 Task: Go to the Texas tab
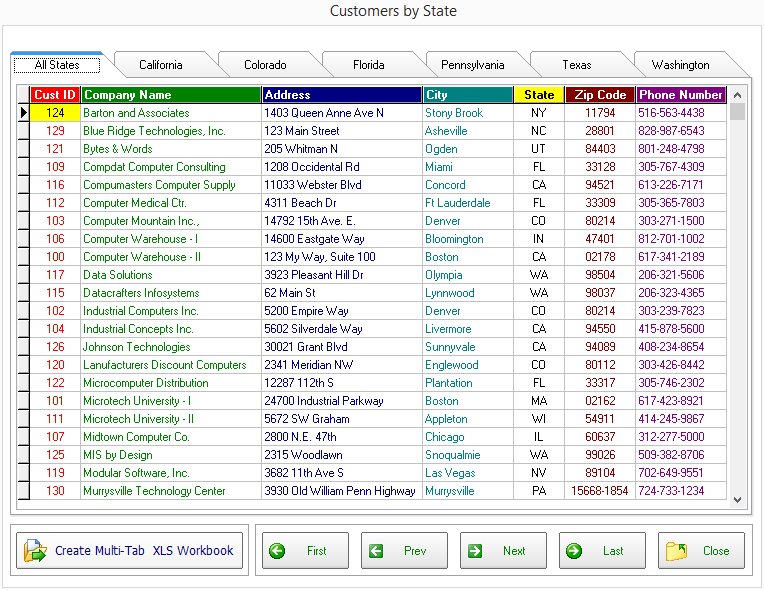click(x=576, y=65)
